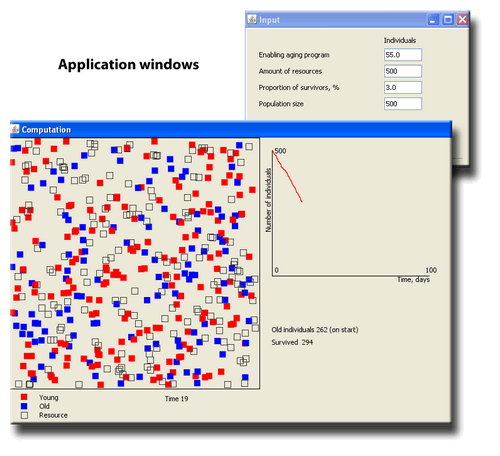This screenshot has height=456, width=500.
Task: Click the 500 label at graph top
Action: pos(280,151)
